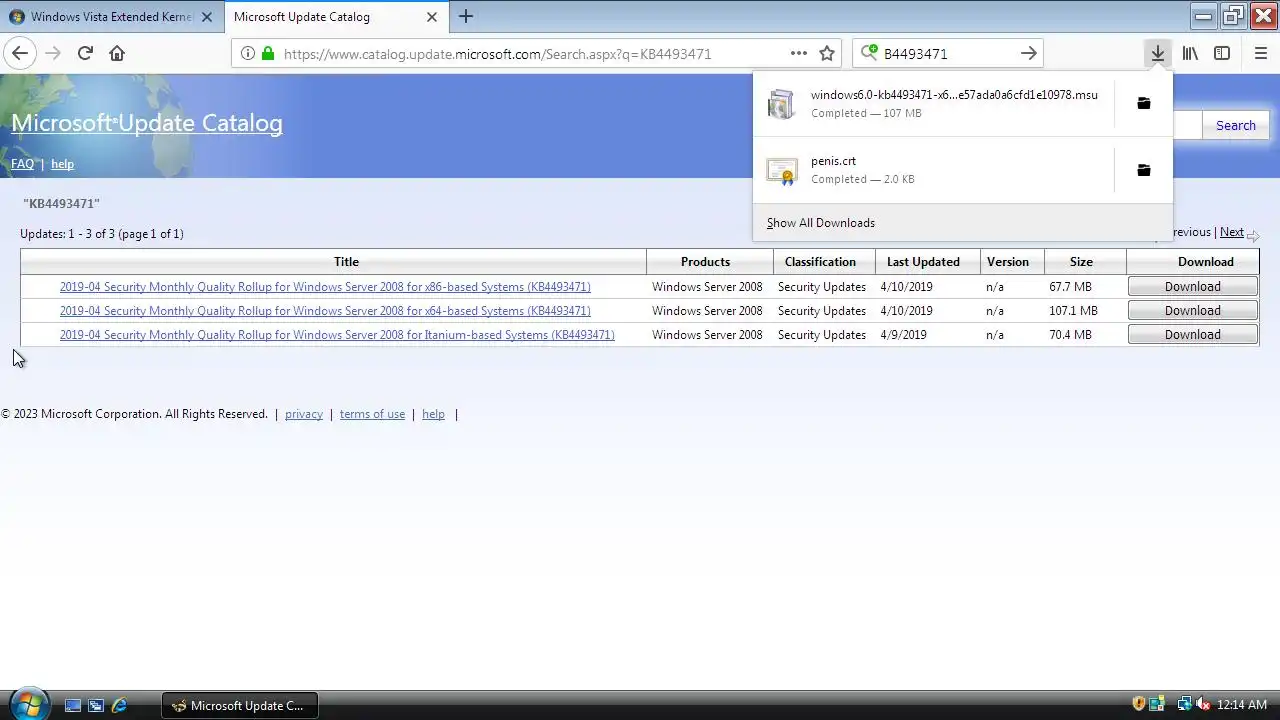This screenshot has height=720, width=1280.
Task: Click the catalog Search button
Action: pyautogui.click(x=1235, y=125)
